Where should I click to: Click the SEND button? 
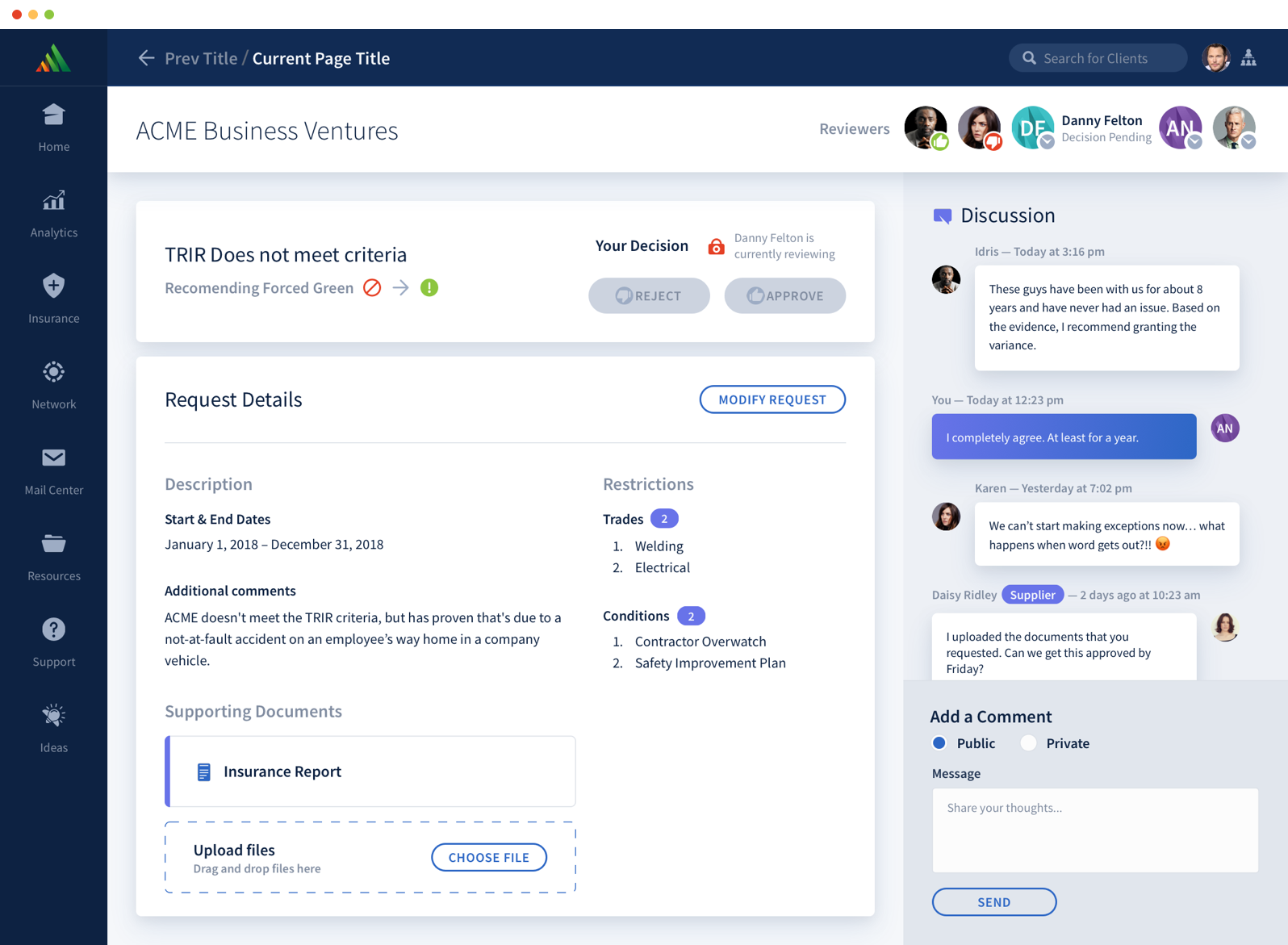pyautogui.click(x=994, y=902)
